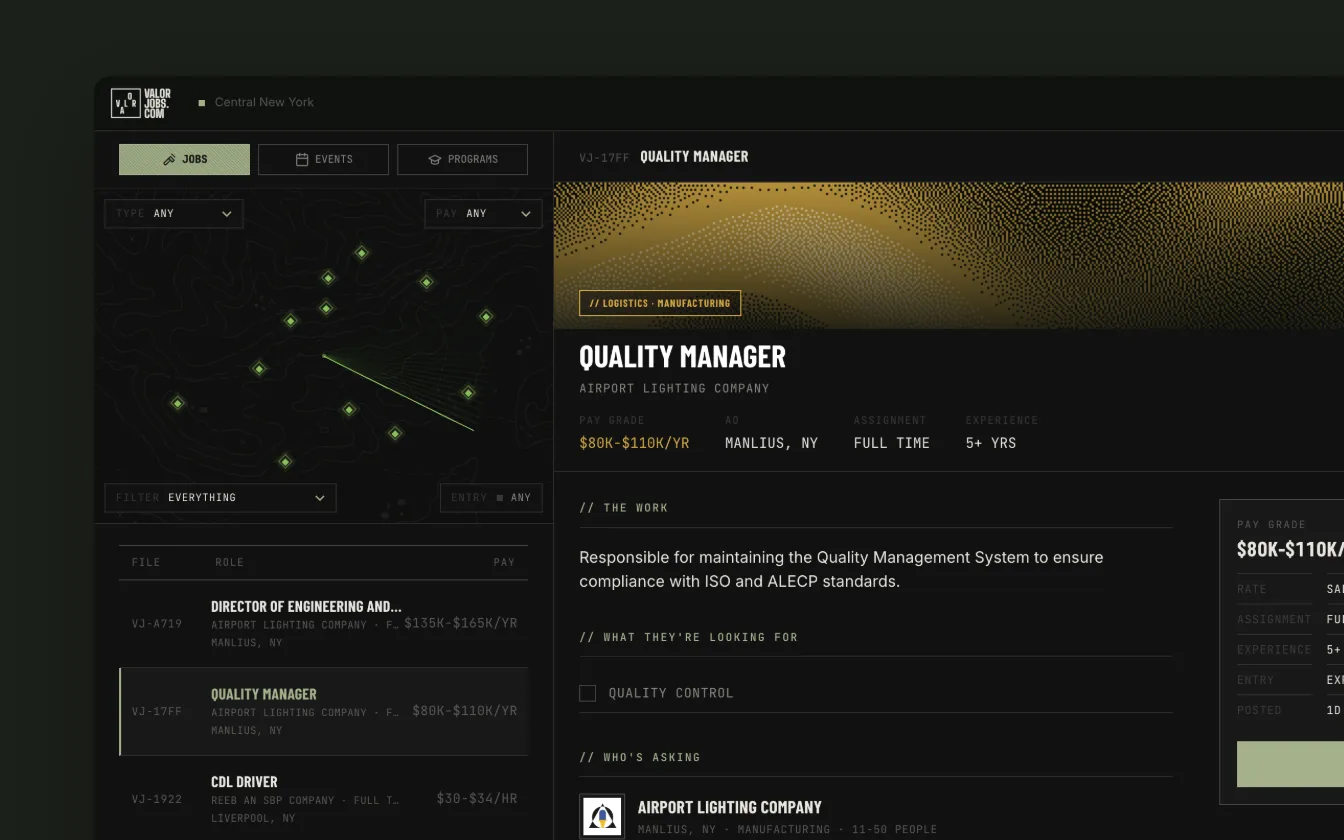
Task: Open the Type Any dropdown
Action: tap(174, 214)
